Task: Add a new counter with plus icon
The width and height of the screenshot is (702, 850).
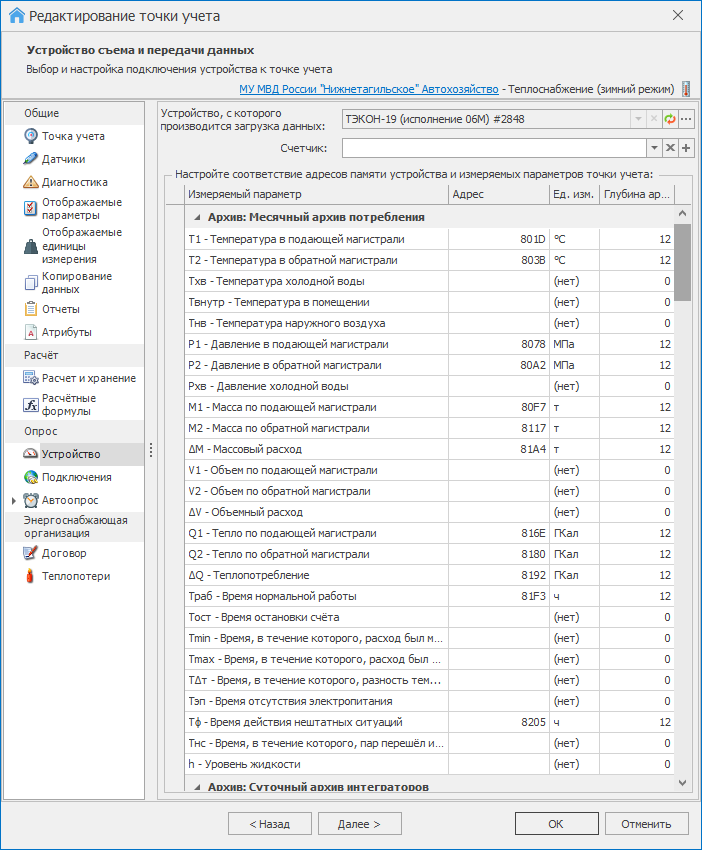Action: pos(686,147)
